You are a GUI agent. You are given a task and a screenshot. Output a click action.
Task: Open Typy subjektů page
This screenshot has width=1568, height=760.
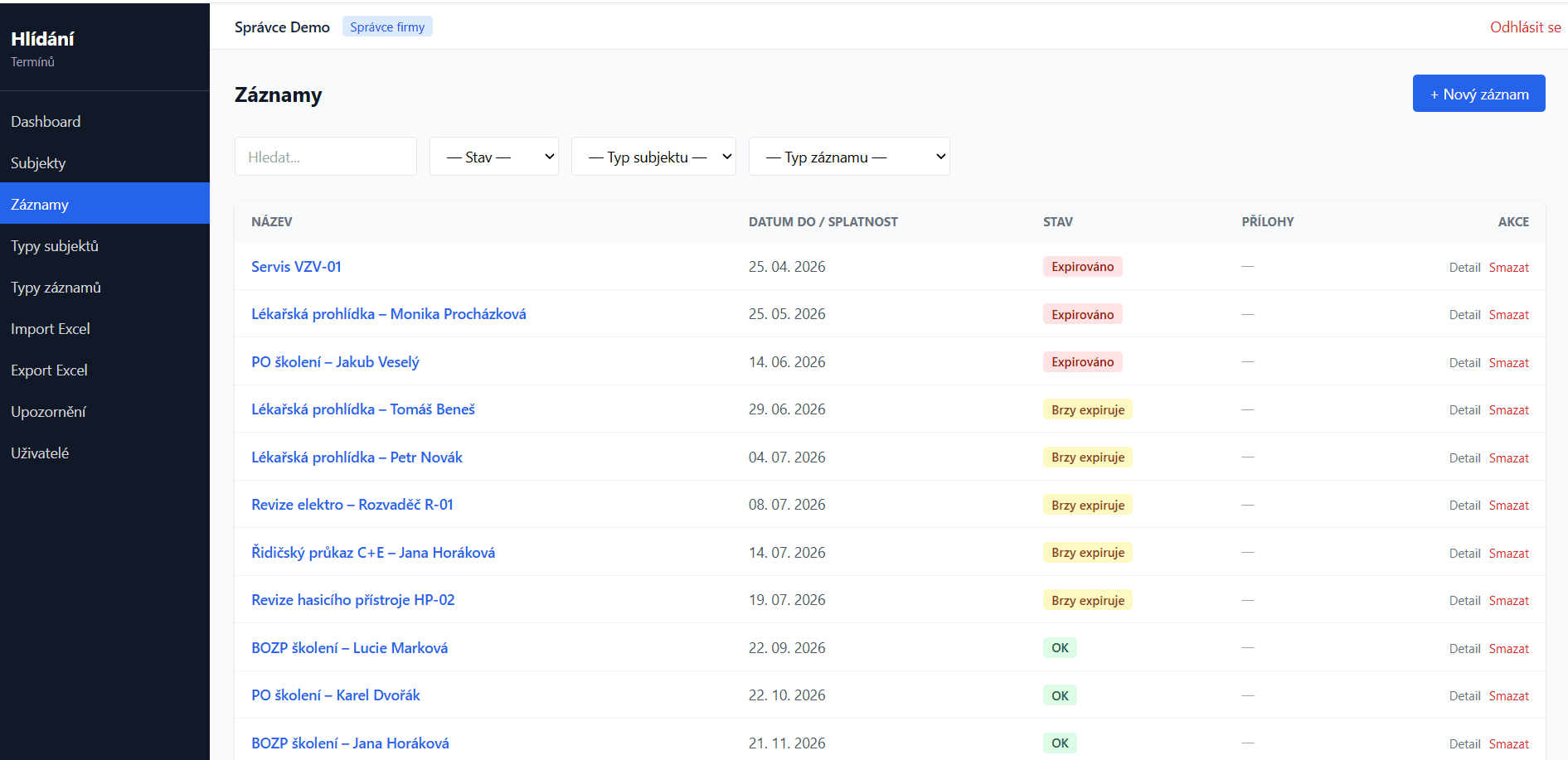pyautogui.click(x=104, y=245)
